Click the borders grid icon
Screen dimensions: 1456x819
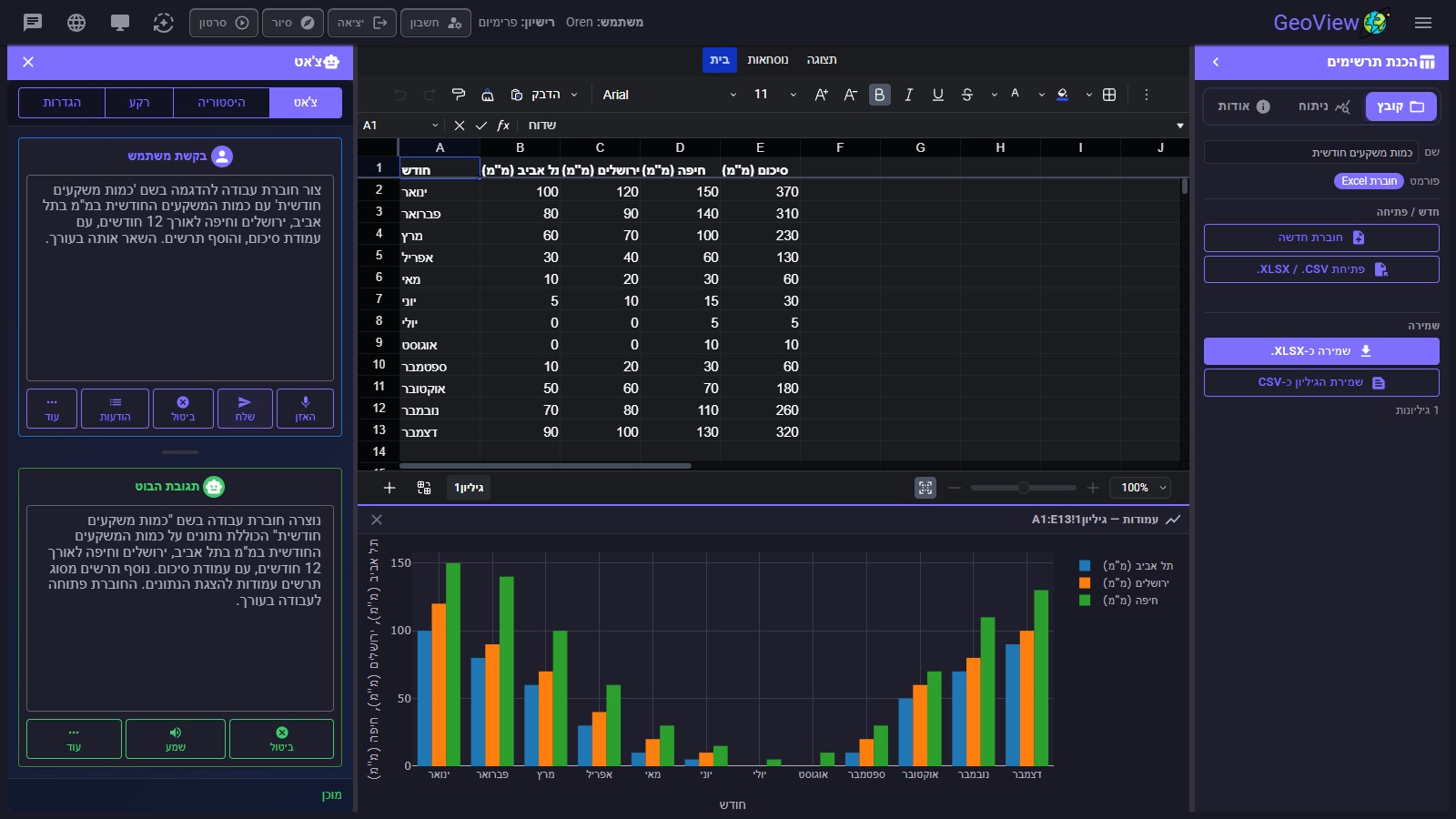point(1109,95)
